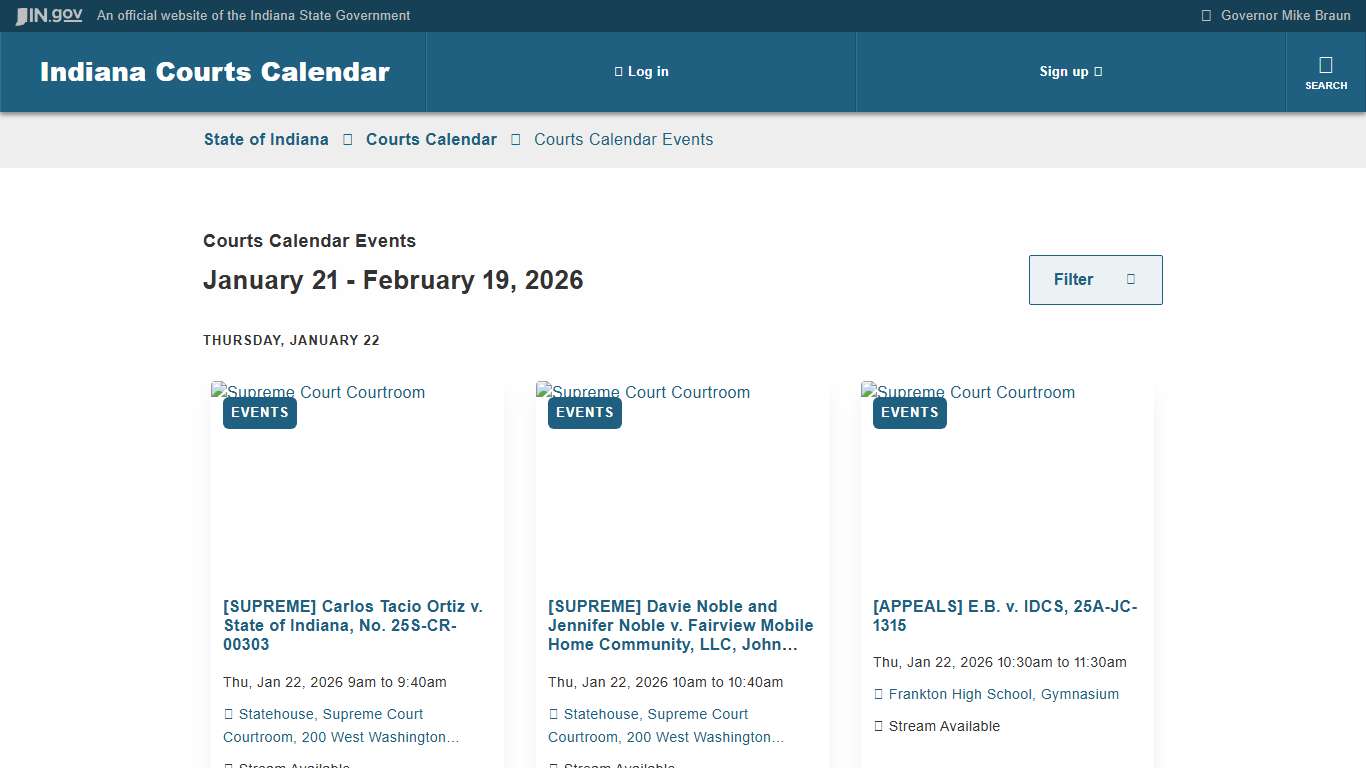
Task: Click the location pin icon for Frankton High School
Action: pos(879,693)
